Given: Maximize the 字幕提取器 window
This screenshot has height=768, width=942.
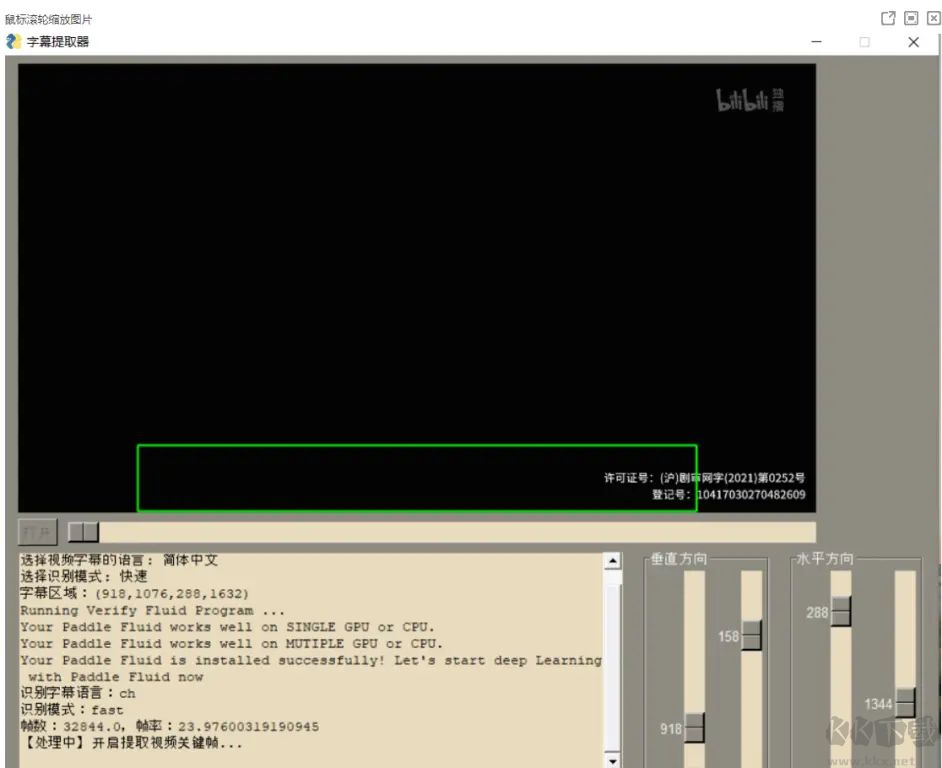Looking at the screenshot, I should [x=865, y=42].
